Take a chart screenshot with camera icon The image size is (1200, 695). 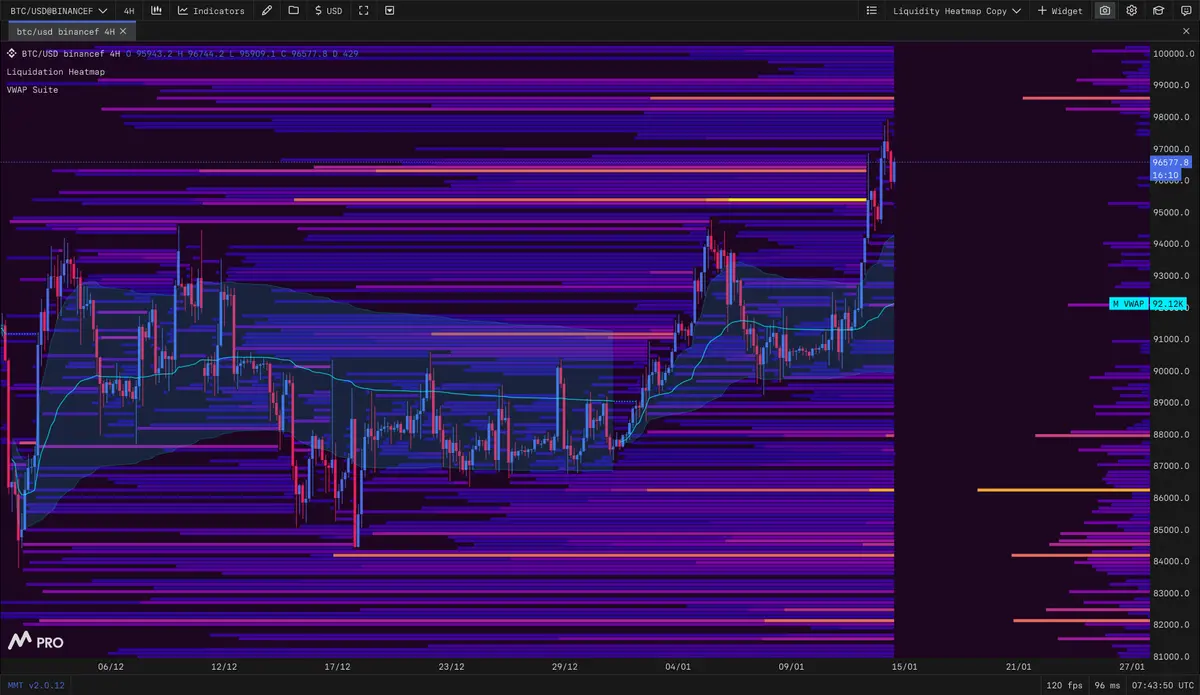pyautogui.click(x=1105, y=11)
